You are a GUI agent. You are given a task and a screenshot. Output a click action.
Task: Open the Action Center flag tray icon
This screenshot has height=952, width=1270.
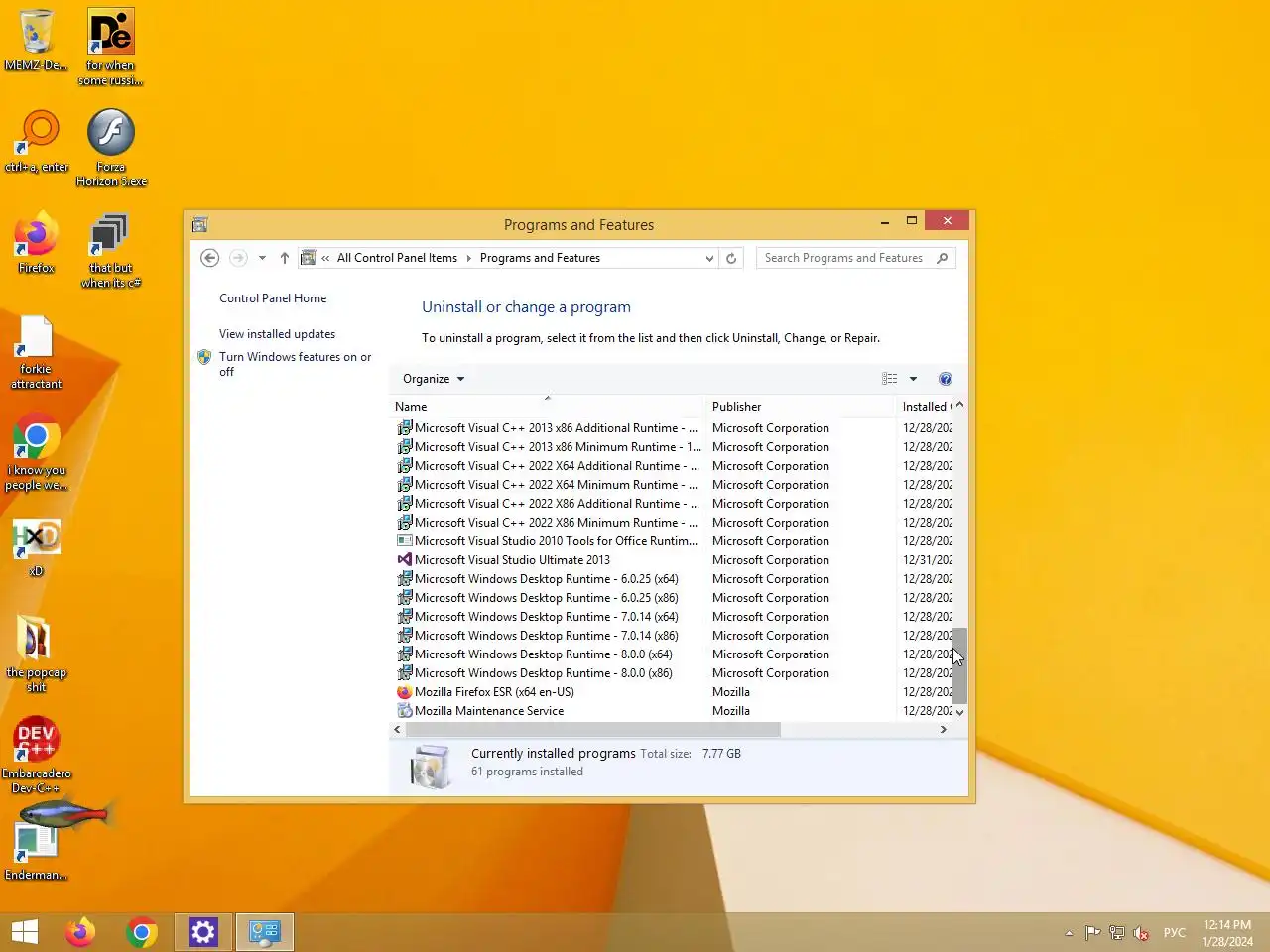tap(1092, 933)
